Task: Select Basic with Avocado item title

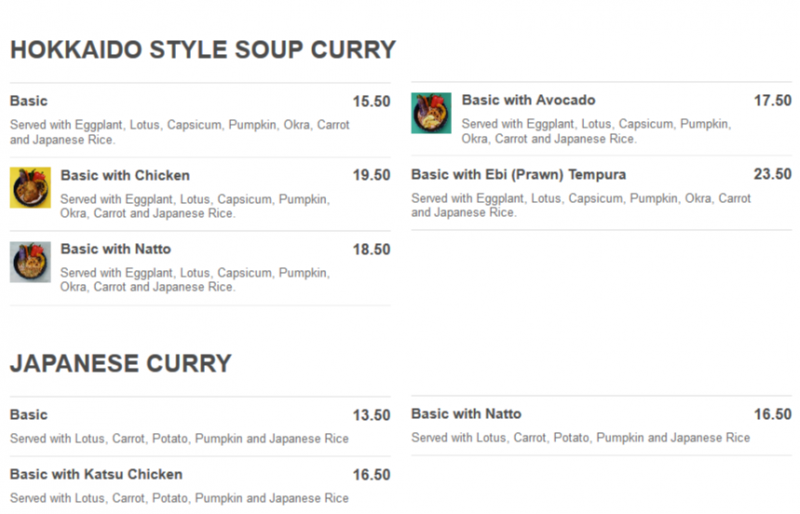Action: point(528,100)
